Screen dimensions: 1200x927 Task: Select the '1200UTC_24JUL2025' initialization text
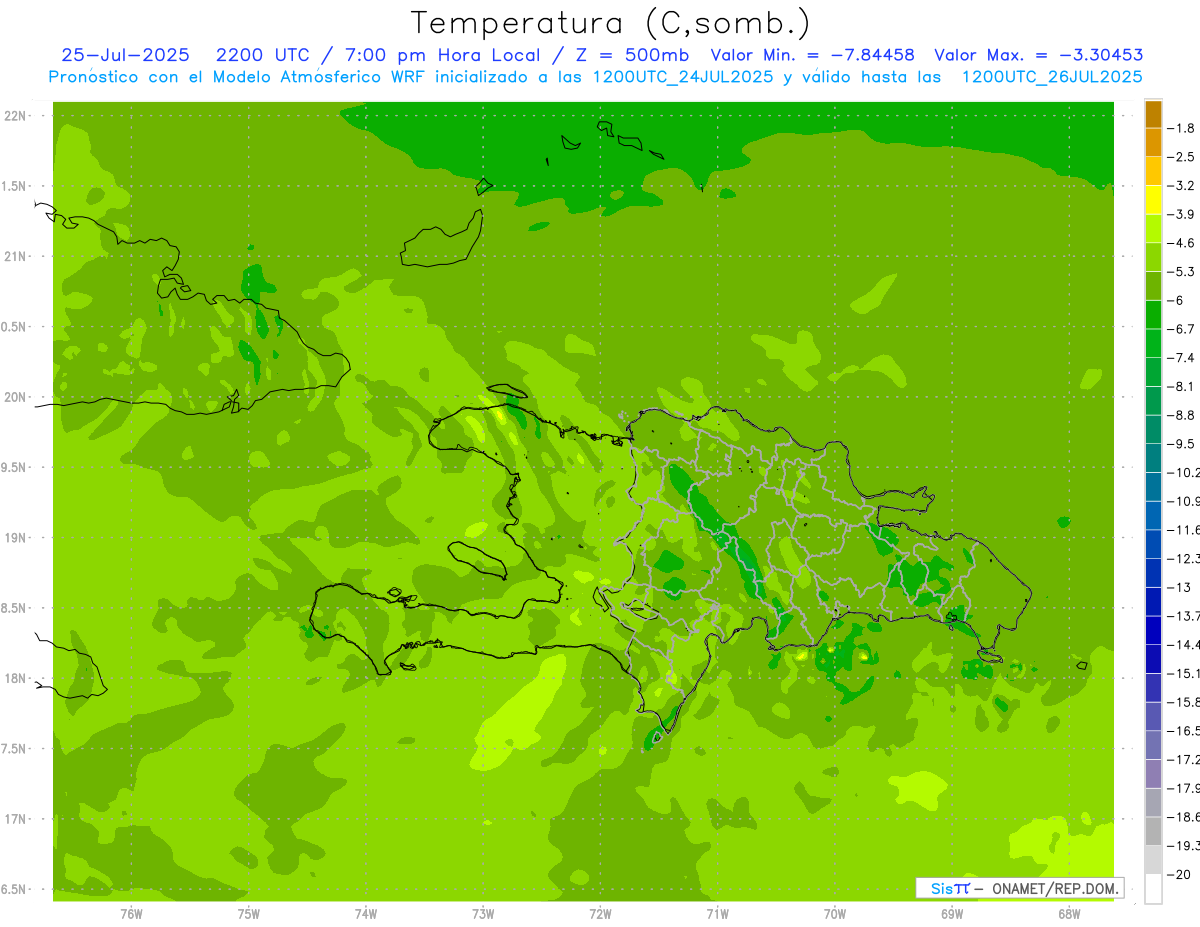[x=681, y=76]
